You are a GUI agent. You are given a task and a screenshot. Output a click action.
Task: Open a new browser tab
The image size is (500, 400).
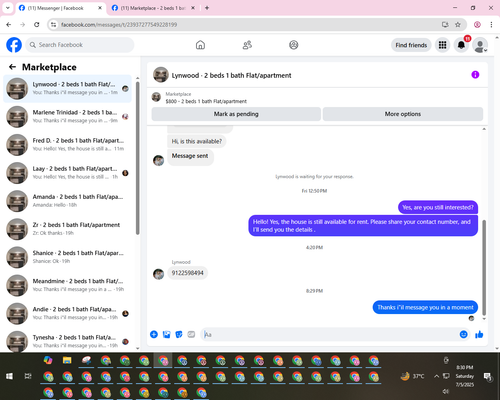(x=207, y=8)
